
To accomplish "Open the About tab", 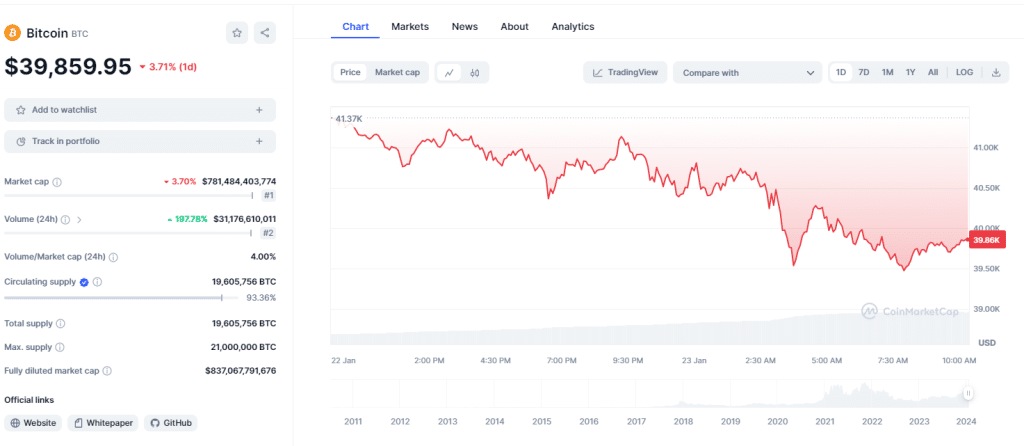I will tap(515, 27).
